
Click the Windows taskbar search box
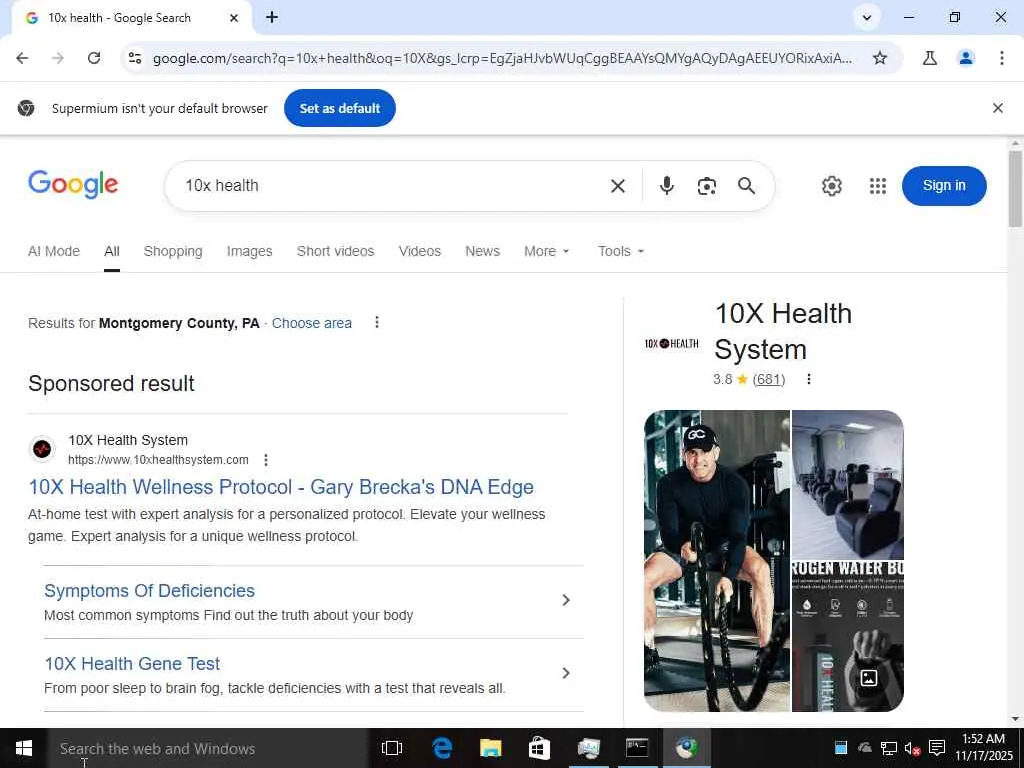(x=208, y=748)
